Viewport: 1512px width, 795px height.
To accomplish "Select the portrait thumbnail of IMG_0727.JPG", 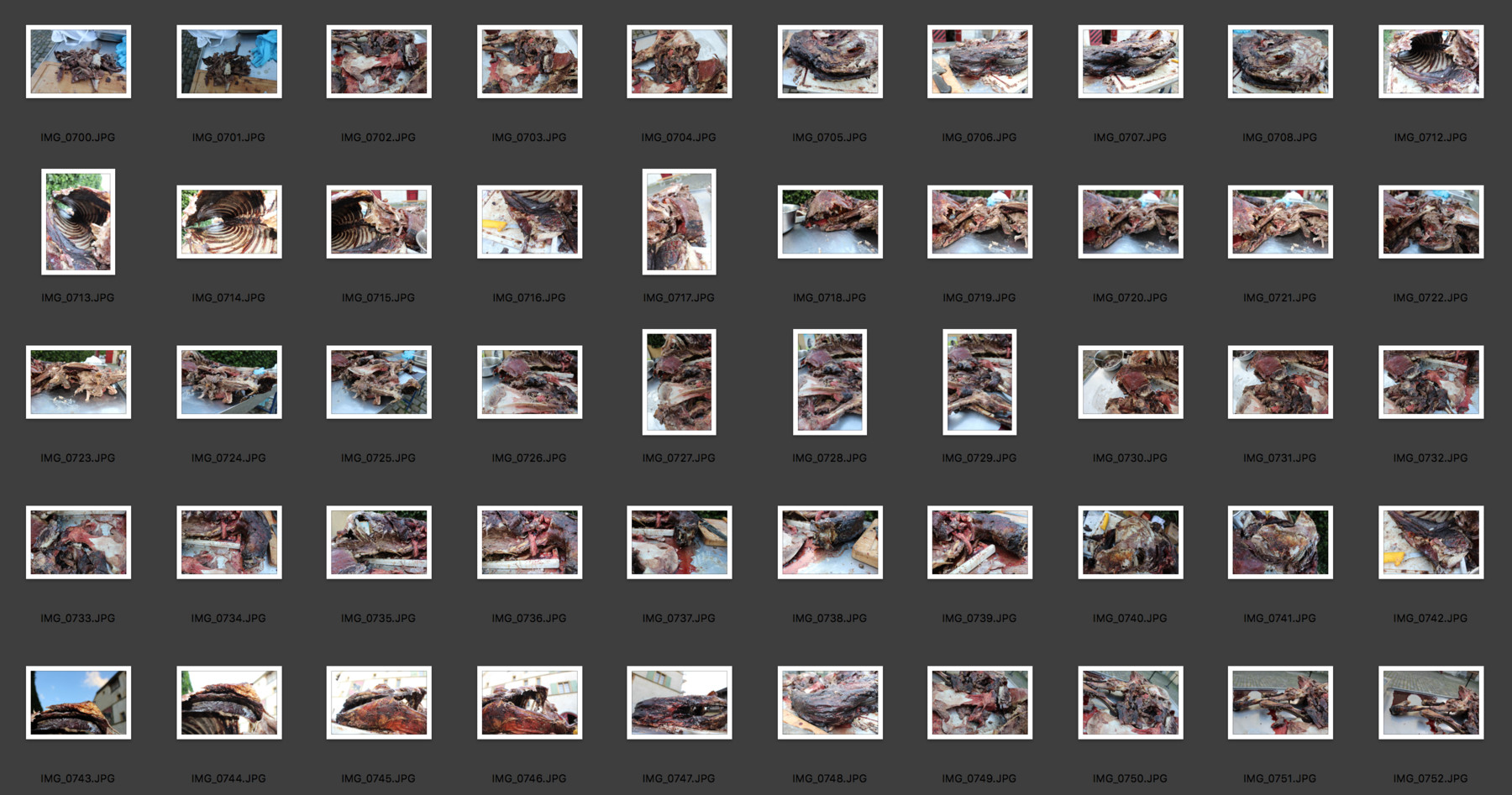I will coord(680,382).
